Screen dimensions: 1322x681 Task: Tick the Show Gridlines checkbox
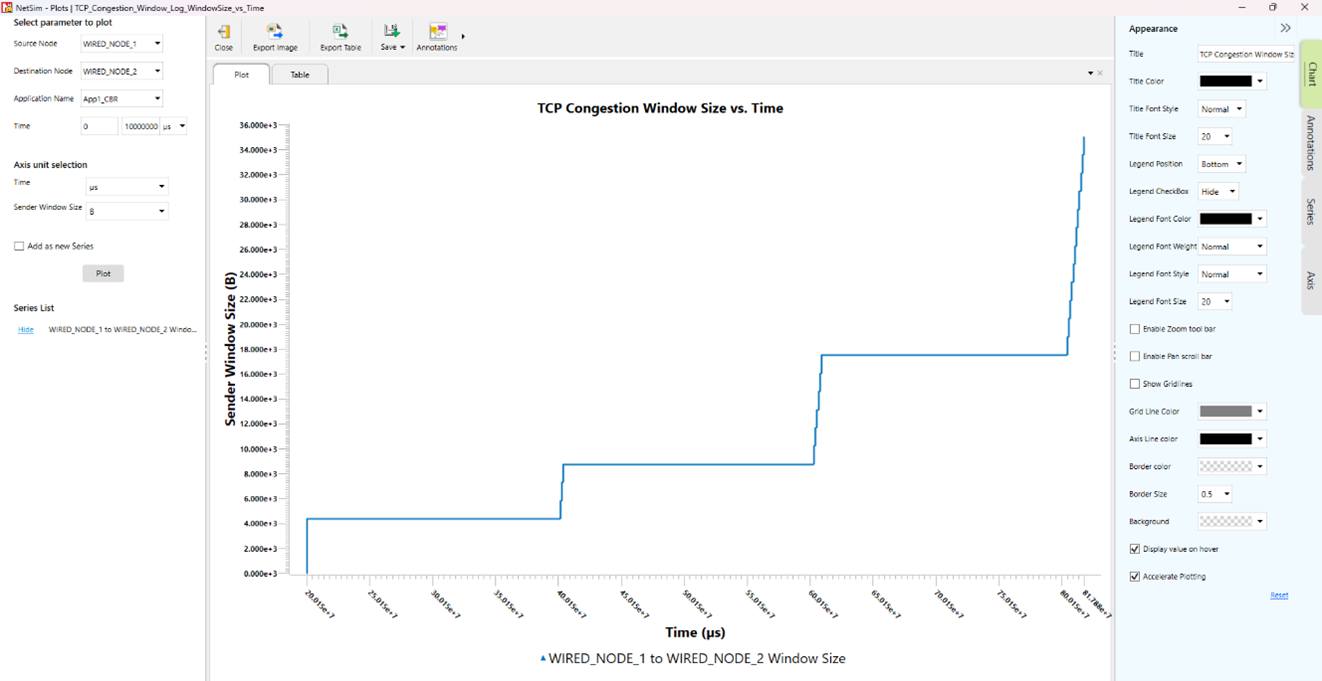1135,384
